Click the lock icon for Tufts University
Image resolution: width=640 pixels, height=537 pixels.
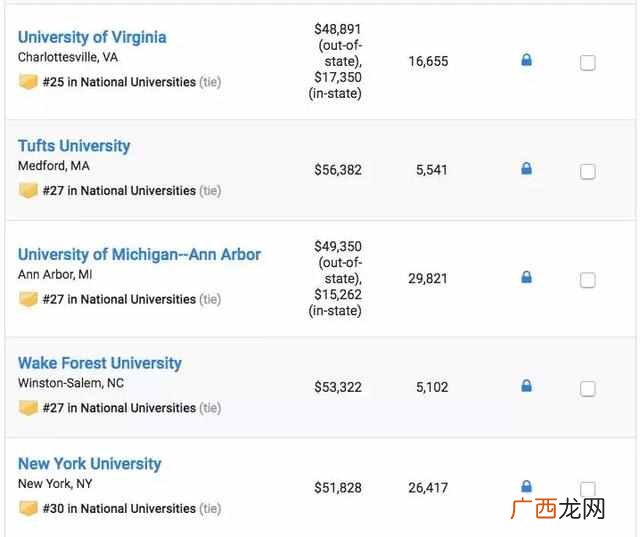tap(527, 169)
